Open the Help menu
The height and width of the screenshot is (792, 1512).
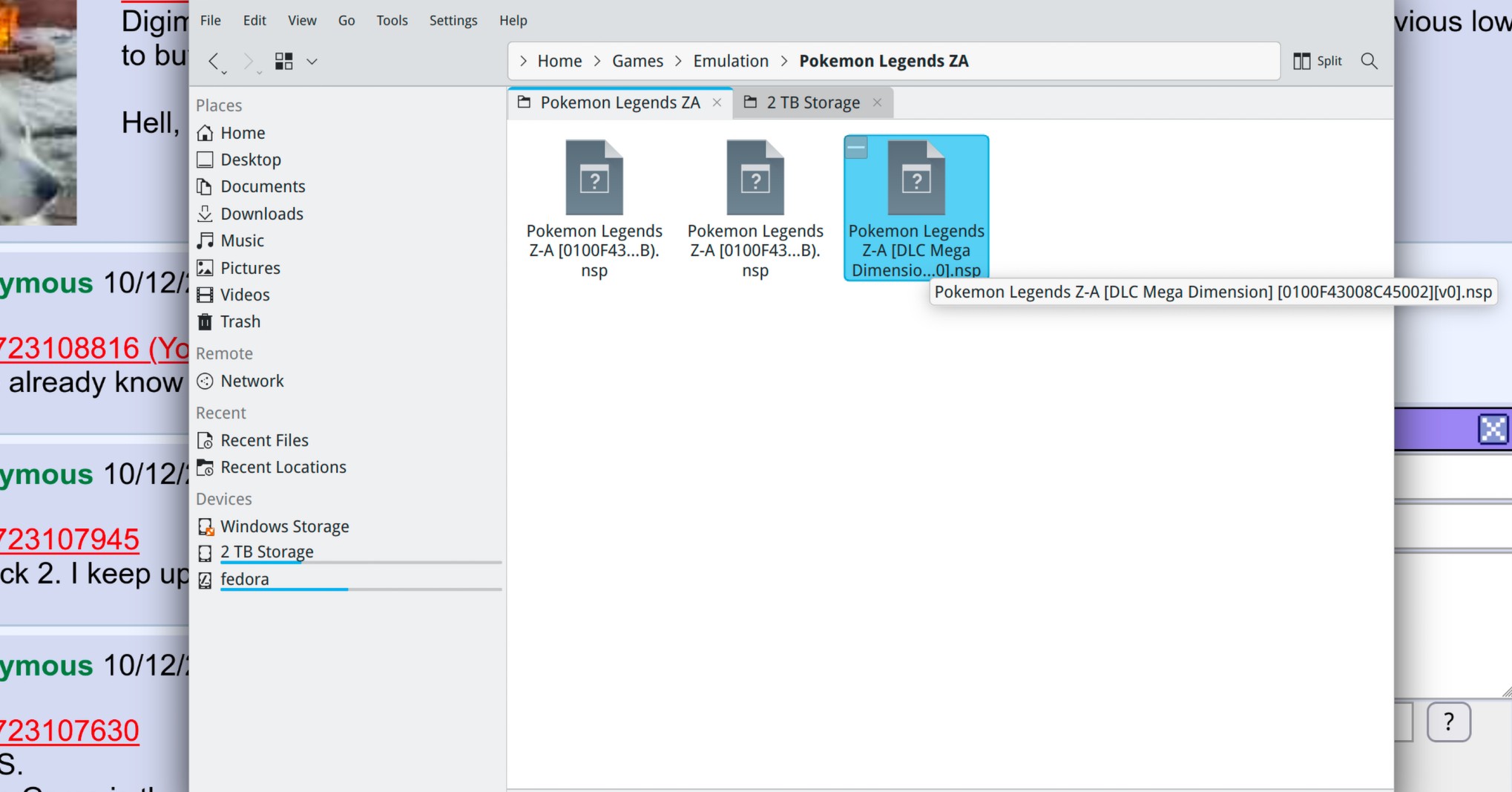513,20
